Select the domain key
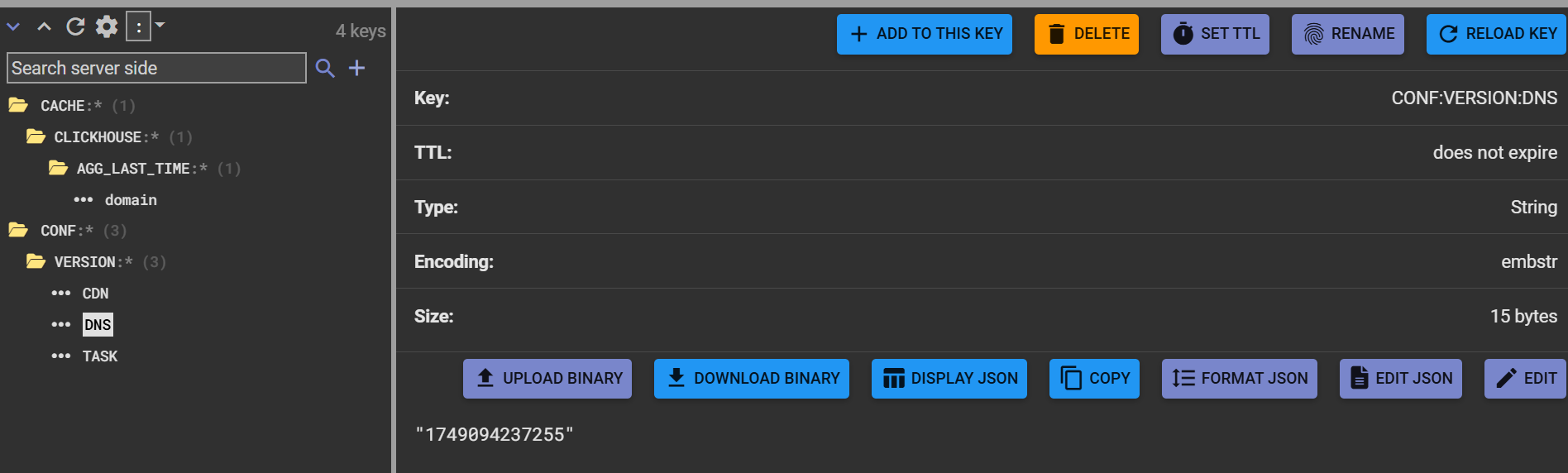The width and height of the screenshot is (1568, 473). tap(130, 200)
